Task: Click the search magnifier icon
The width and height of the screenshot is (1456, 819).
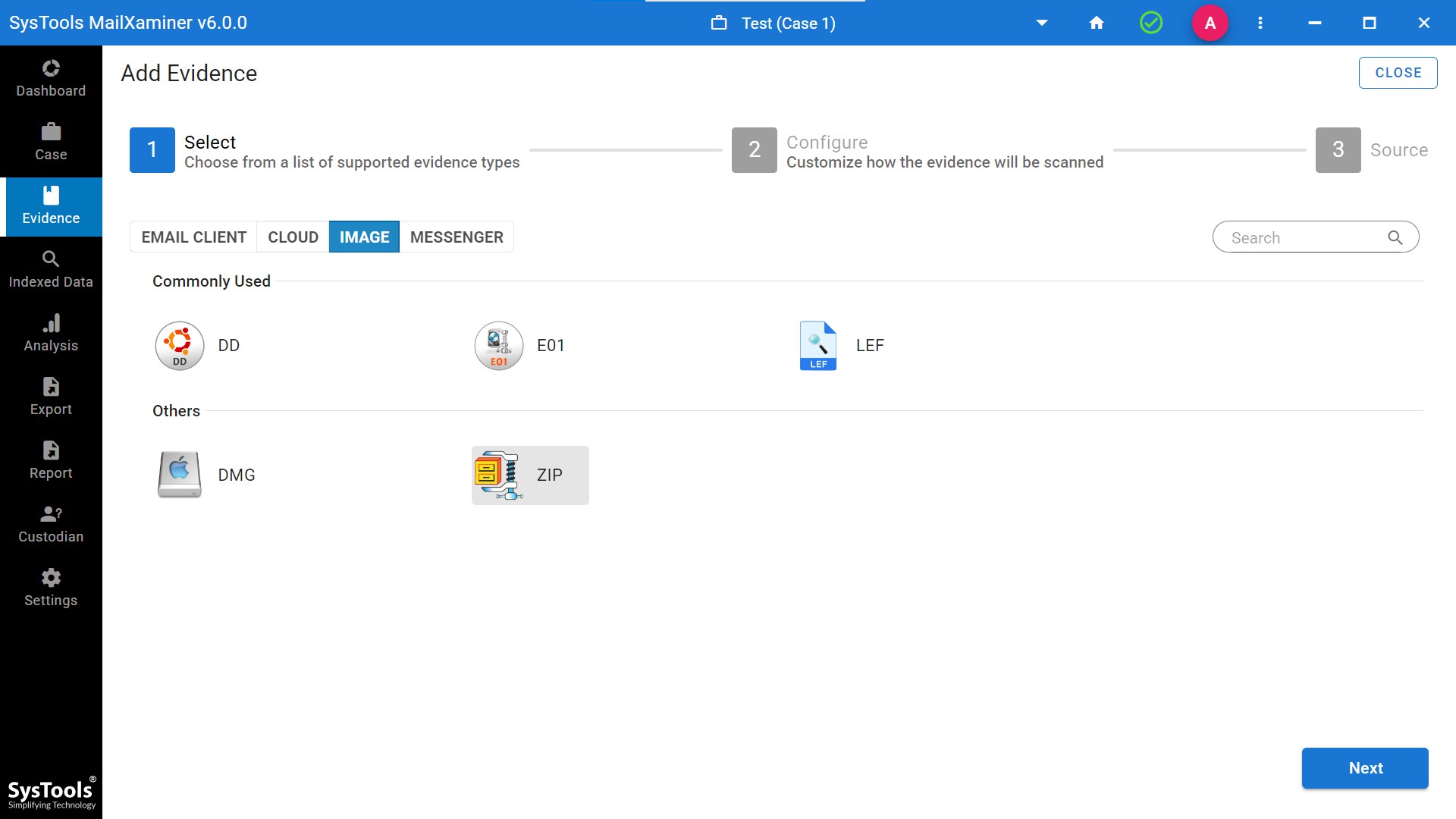Action: [1395, 237]
